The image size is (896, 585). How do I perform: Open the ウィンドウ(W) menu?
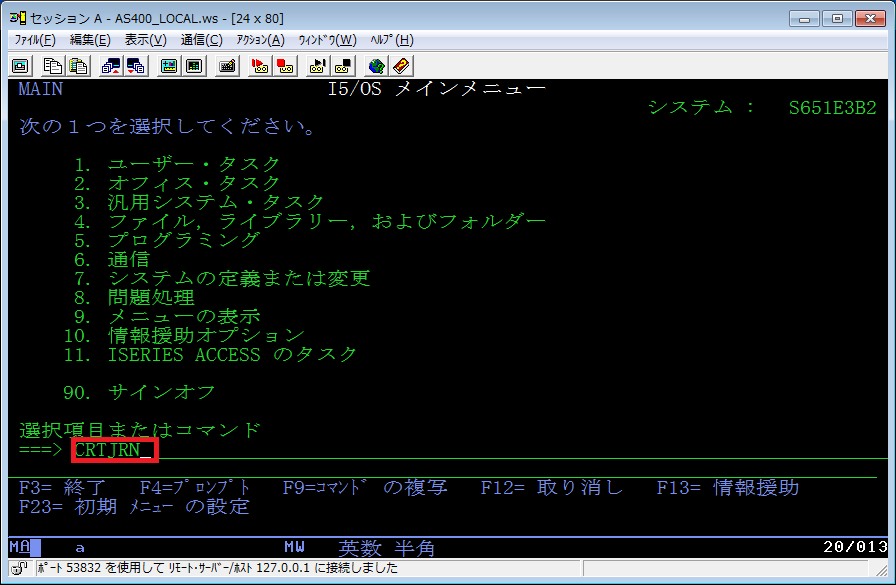tap(327, 40)
